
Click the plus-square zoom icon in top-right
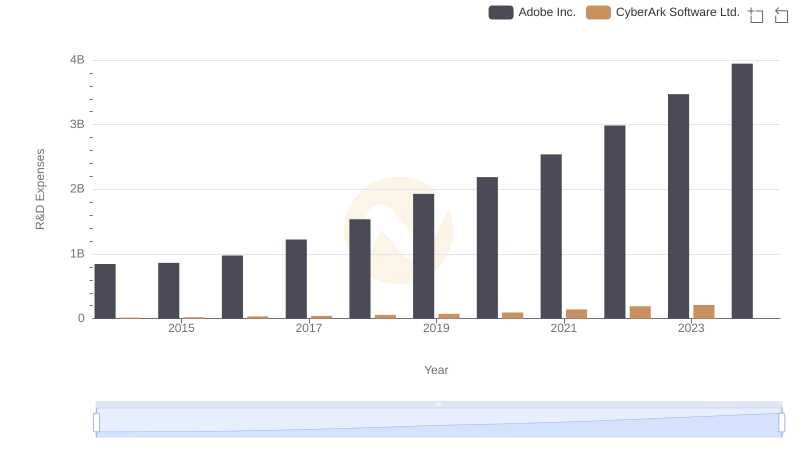click(755, 14)
